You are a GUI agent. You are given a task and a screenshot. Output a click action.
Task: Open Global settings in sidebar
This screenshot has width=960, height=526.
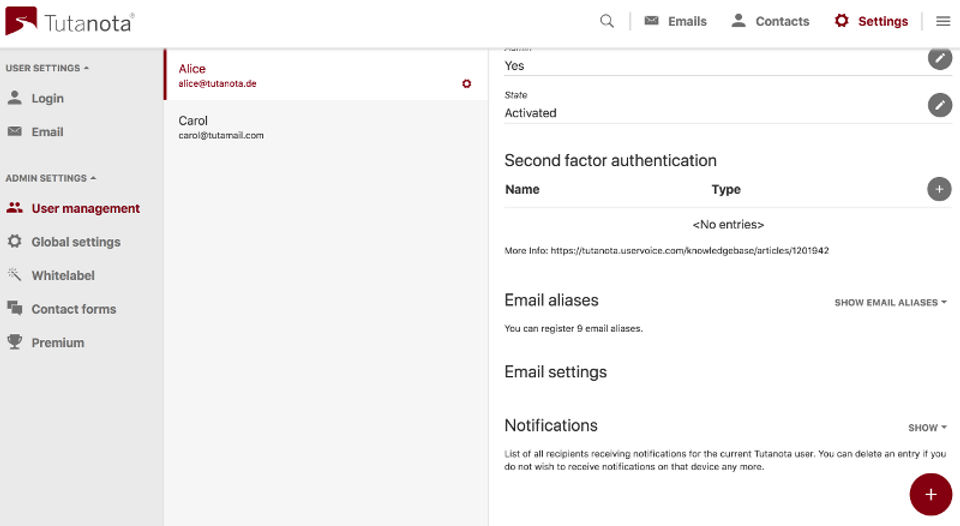[64, 242]
